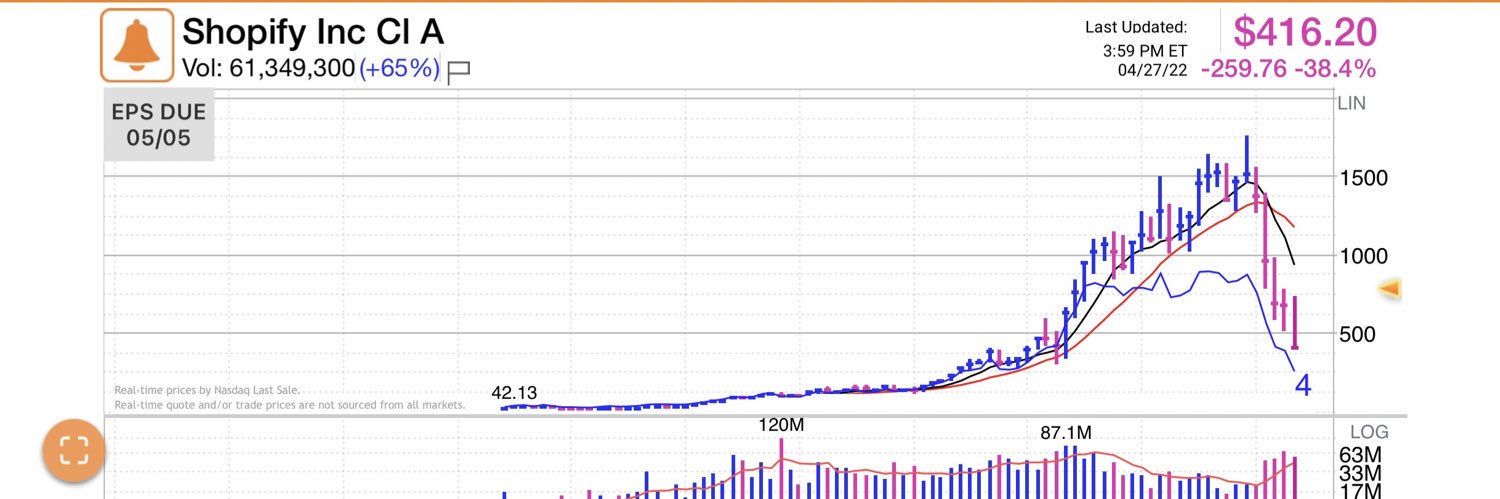Tap the orange alert bell icon
Viewport: 1500px width, 499px height.
[x=137, y=46]
